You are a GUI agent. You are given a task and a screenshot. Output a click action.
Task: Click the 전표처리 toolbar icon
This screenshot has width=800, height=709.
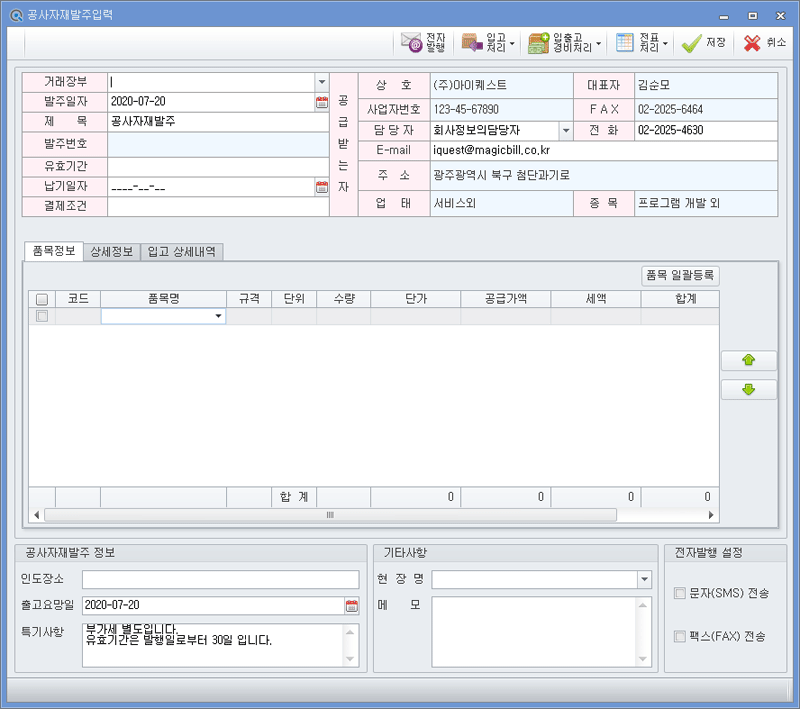click(625, 43)
